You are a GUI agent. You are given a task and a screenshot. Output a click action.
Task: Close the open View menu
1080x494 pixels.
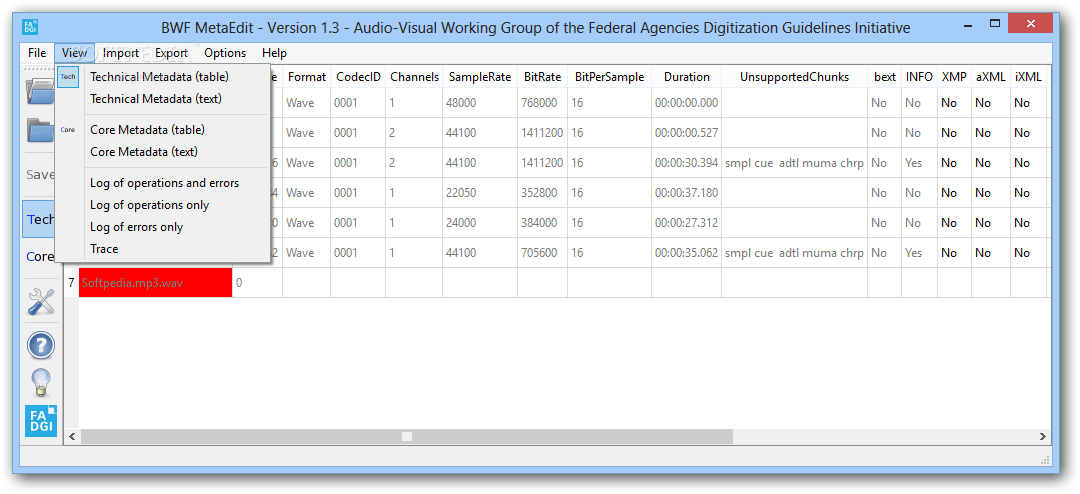(74, 53)
